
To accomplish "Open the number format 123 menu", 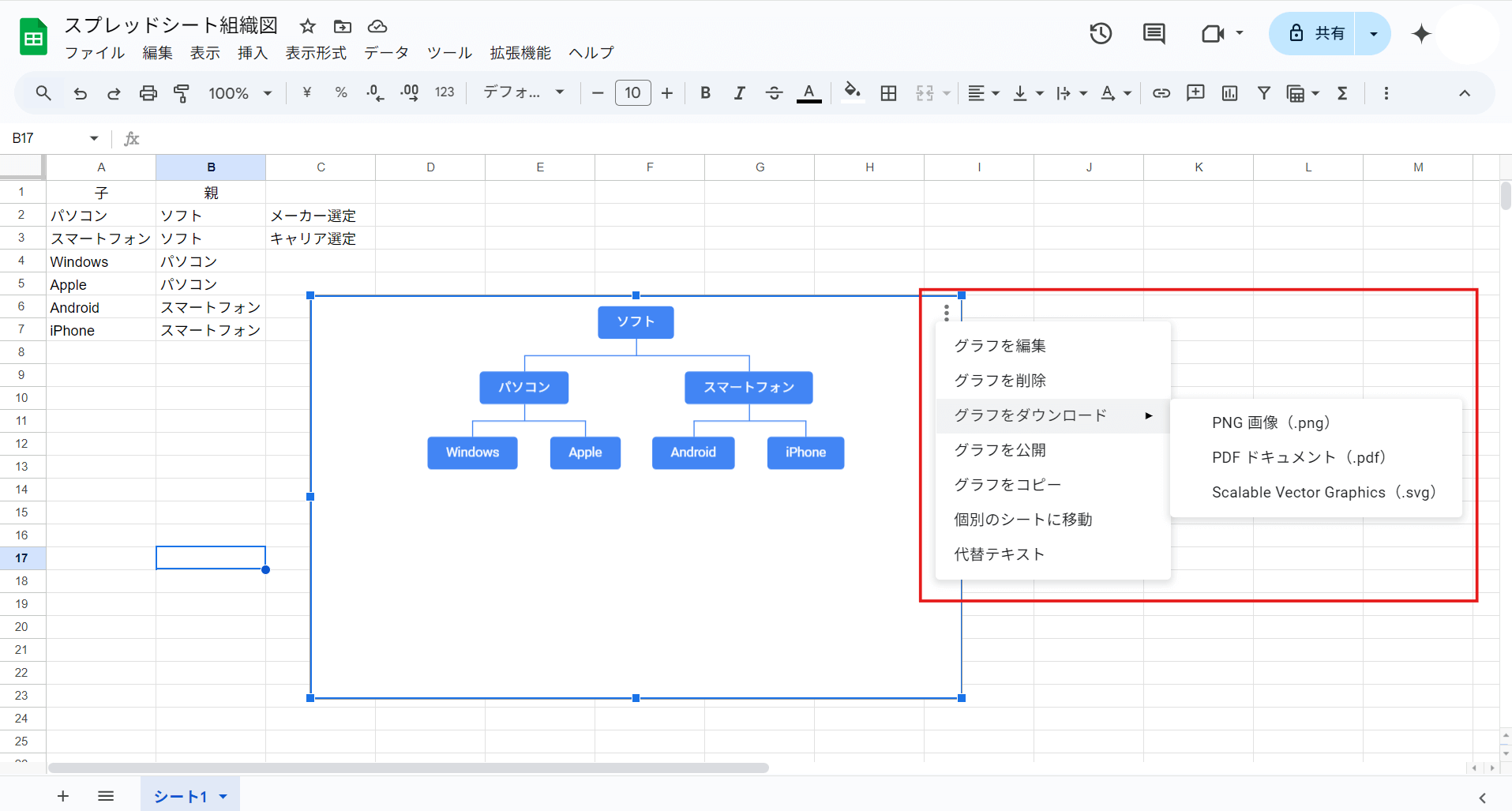I will click(x=445, y=92).
